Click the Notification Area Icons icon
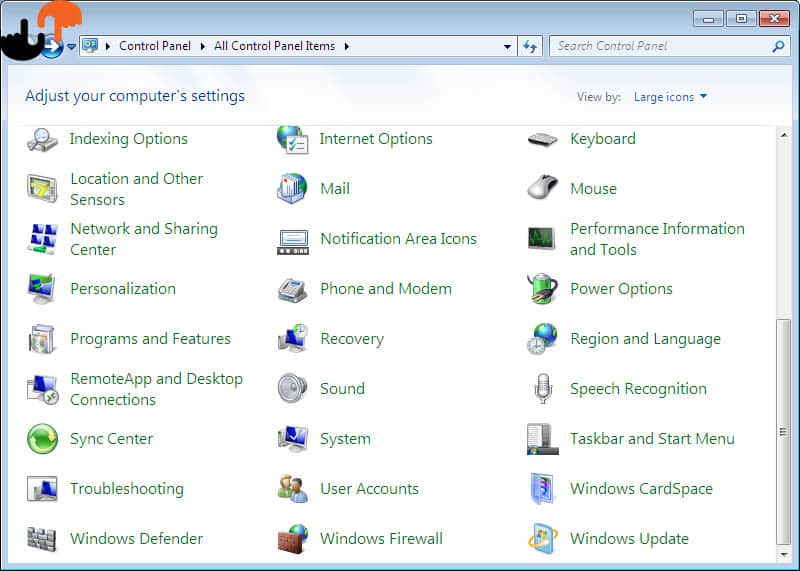 pyautogui.click(x=293, y=242)
